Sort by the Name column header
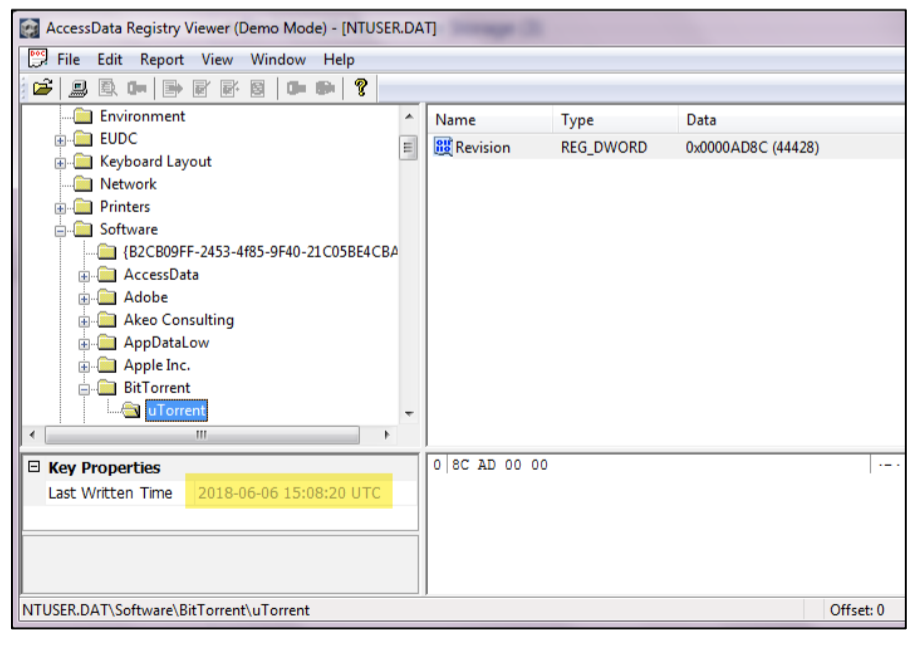This screenshot has width=920, height=646. point(491,120)
